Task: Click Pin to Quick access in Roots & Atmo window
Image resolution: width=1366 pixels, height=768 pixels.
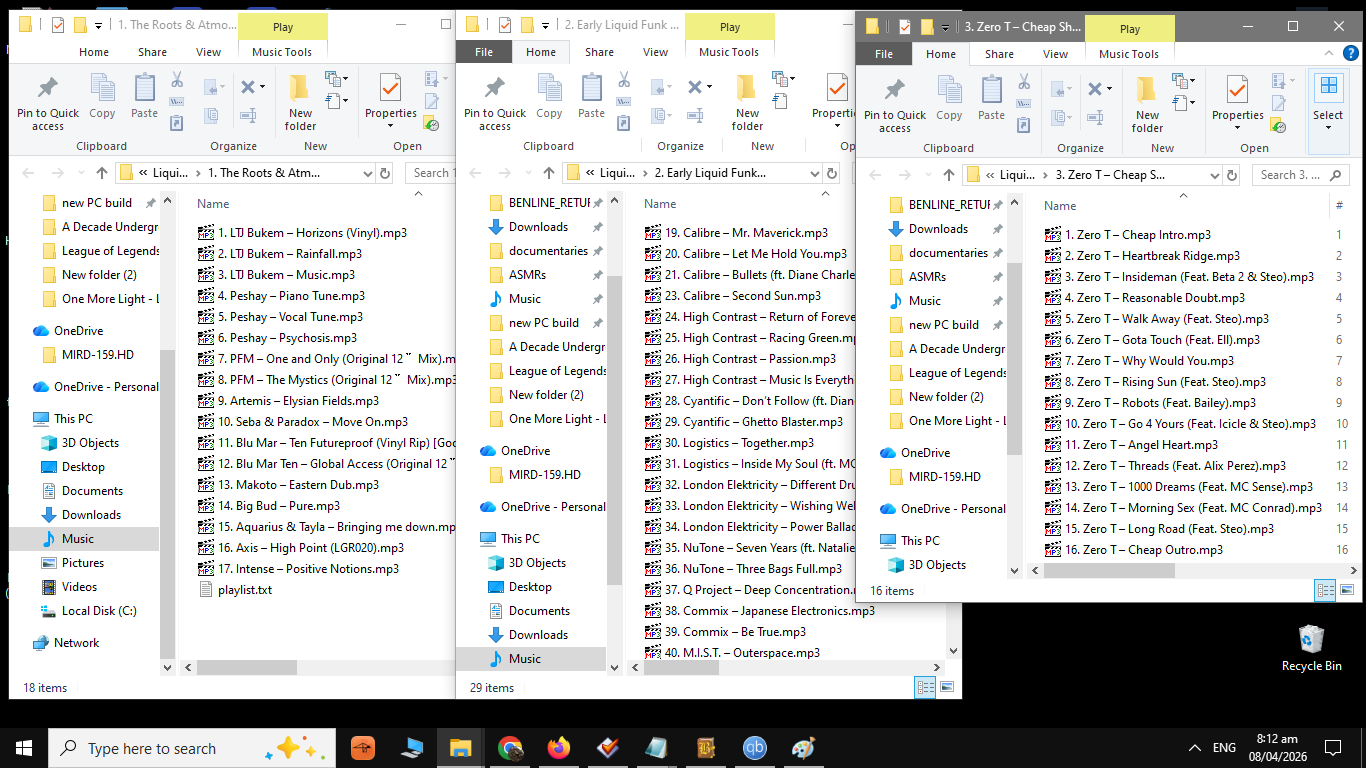Action: pos(48,101)
